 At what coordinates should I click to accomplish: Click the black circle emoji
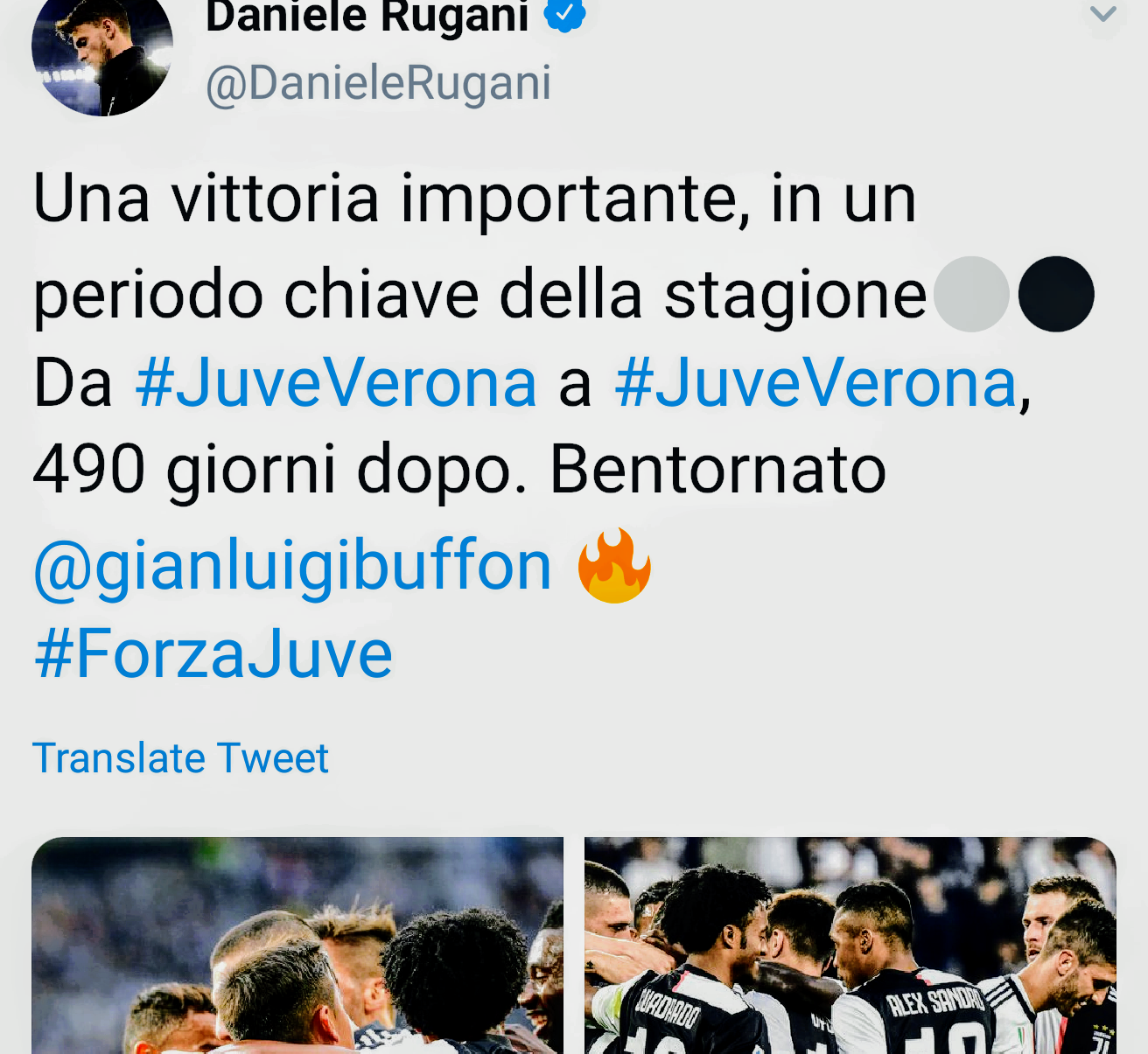tap(1056, 294)
